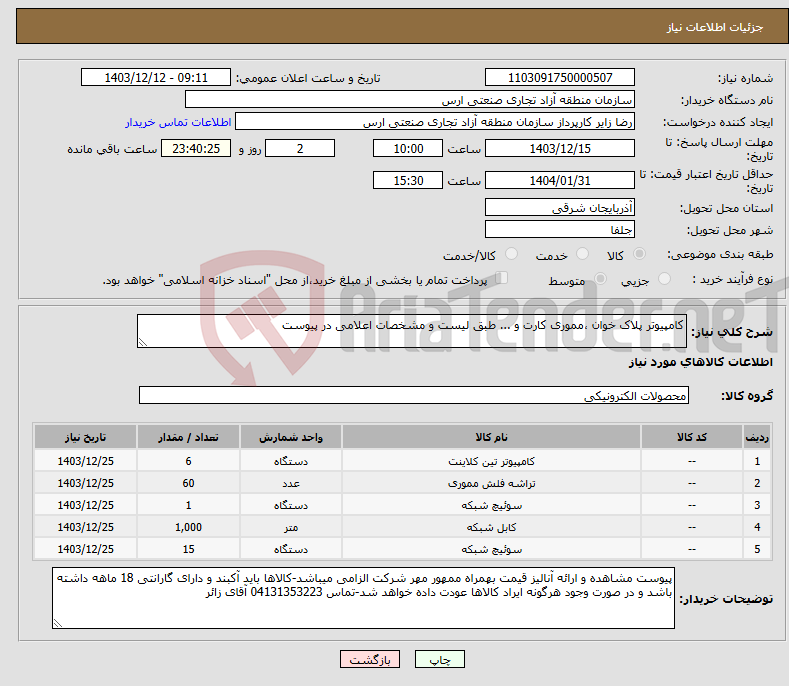Click the buyer organization name field
The width and height of the screenshot is (789, 686).
click(410, 100)
